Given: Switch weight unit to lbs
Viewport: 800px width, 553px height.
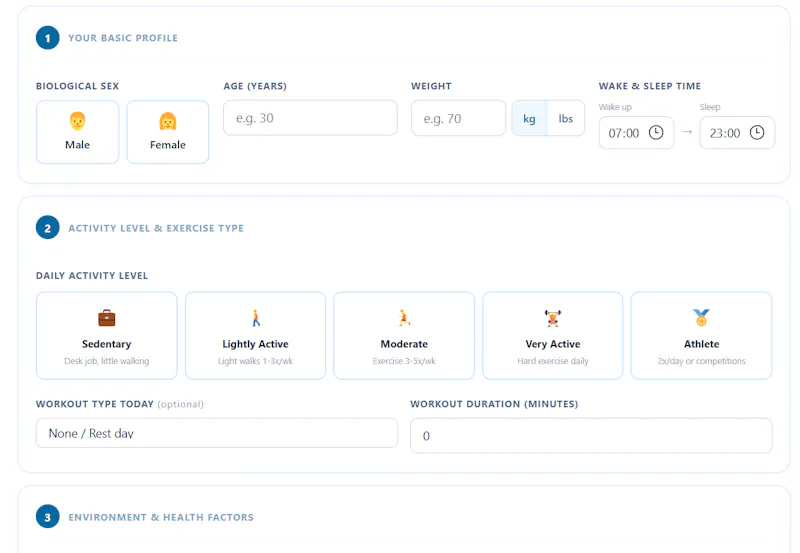Looking at the screenshot, I should 566,118.
